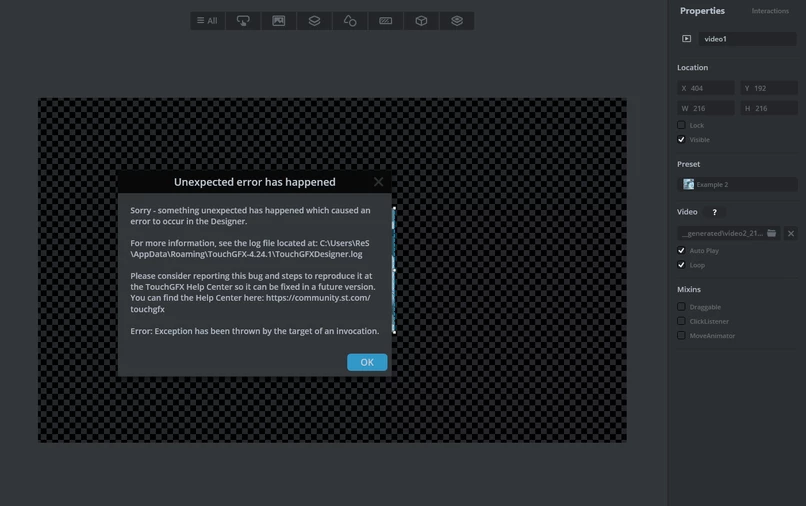
Task: Select the All widgets category
Action: [207, 21]
